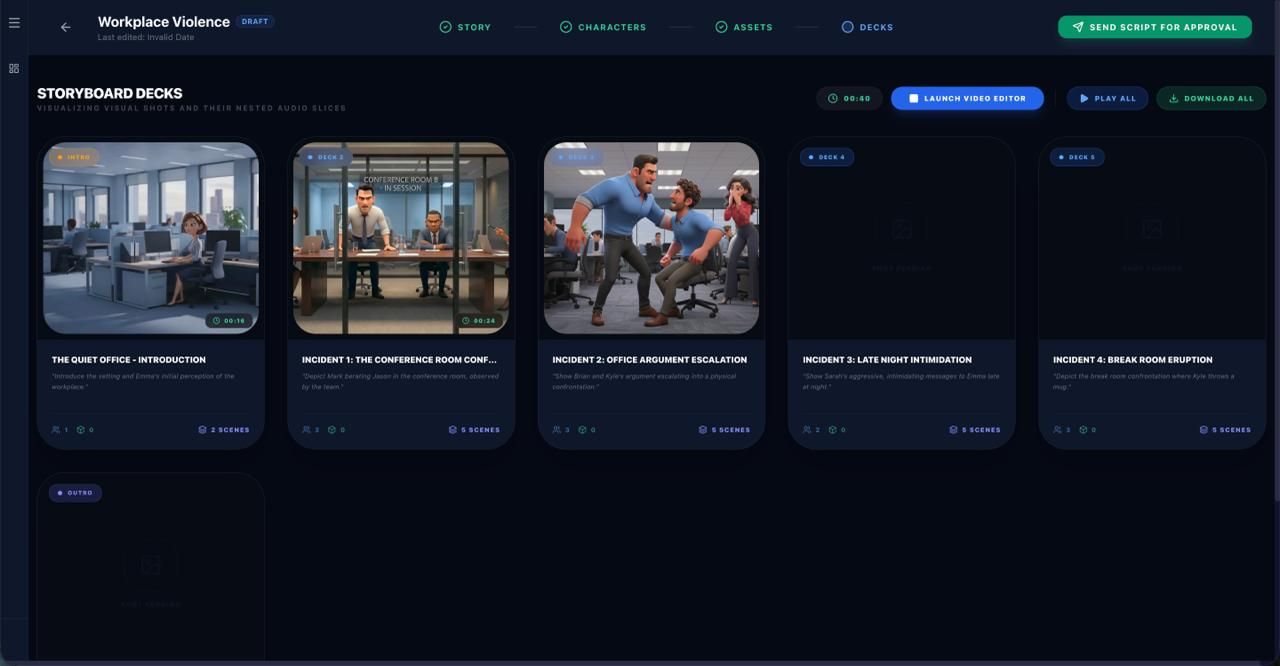Click 5 Scenes on Incident 2 card

724,430
